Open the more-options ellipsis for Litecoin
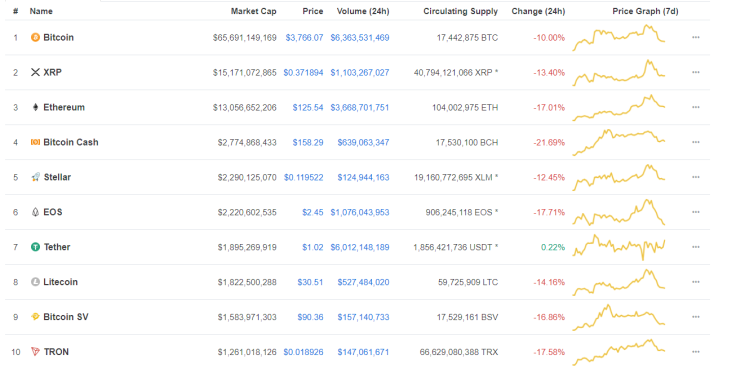 [696, 282]
